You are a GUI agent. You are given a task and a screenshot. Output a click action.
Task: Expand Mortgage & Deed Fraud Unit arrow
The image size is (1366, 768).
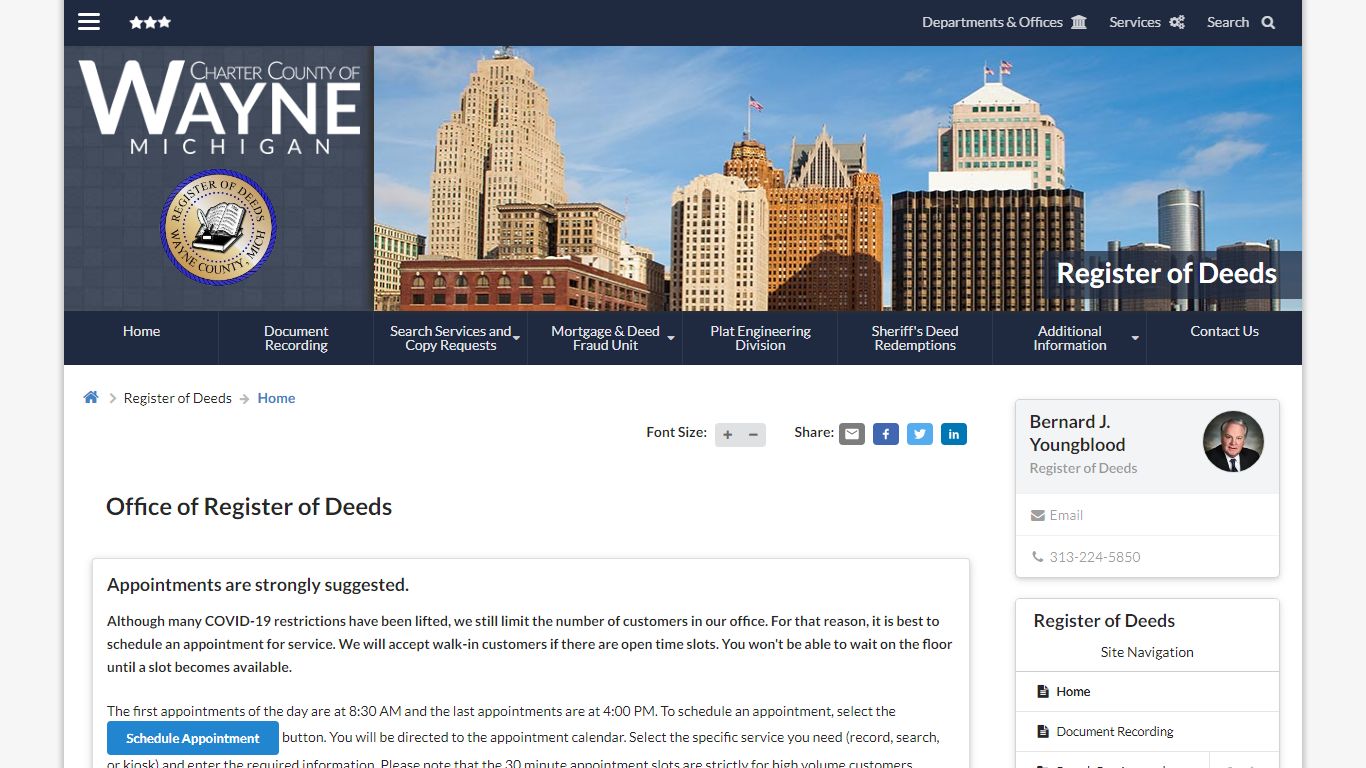pyautogui.click(x=671, y=338)
